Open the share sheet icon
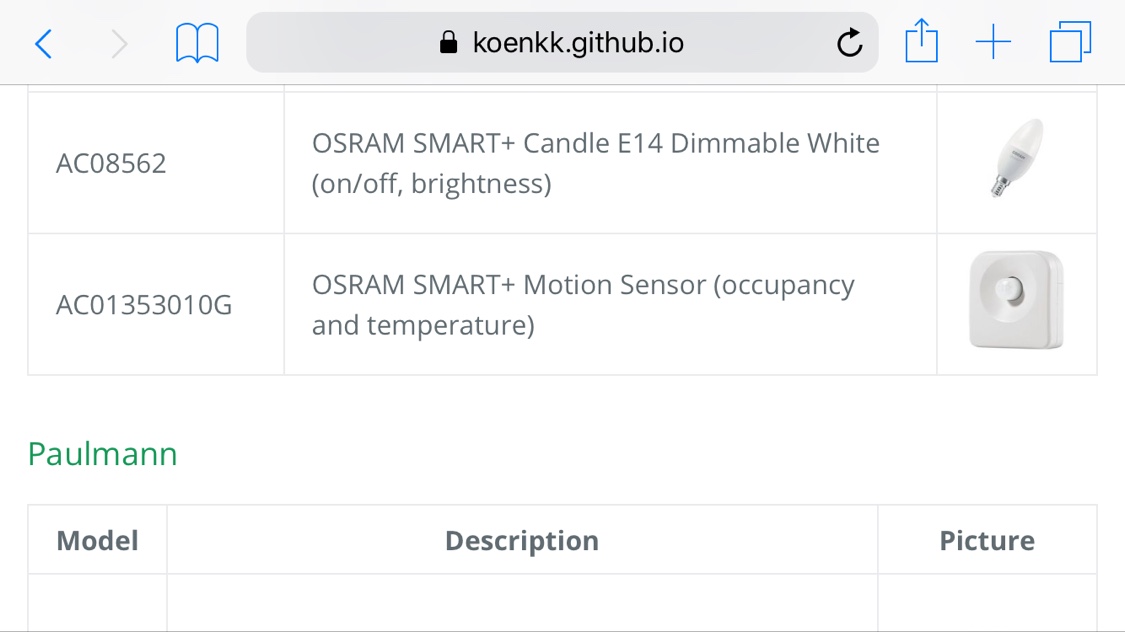 [x=921, y=41]
